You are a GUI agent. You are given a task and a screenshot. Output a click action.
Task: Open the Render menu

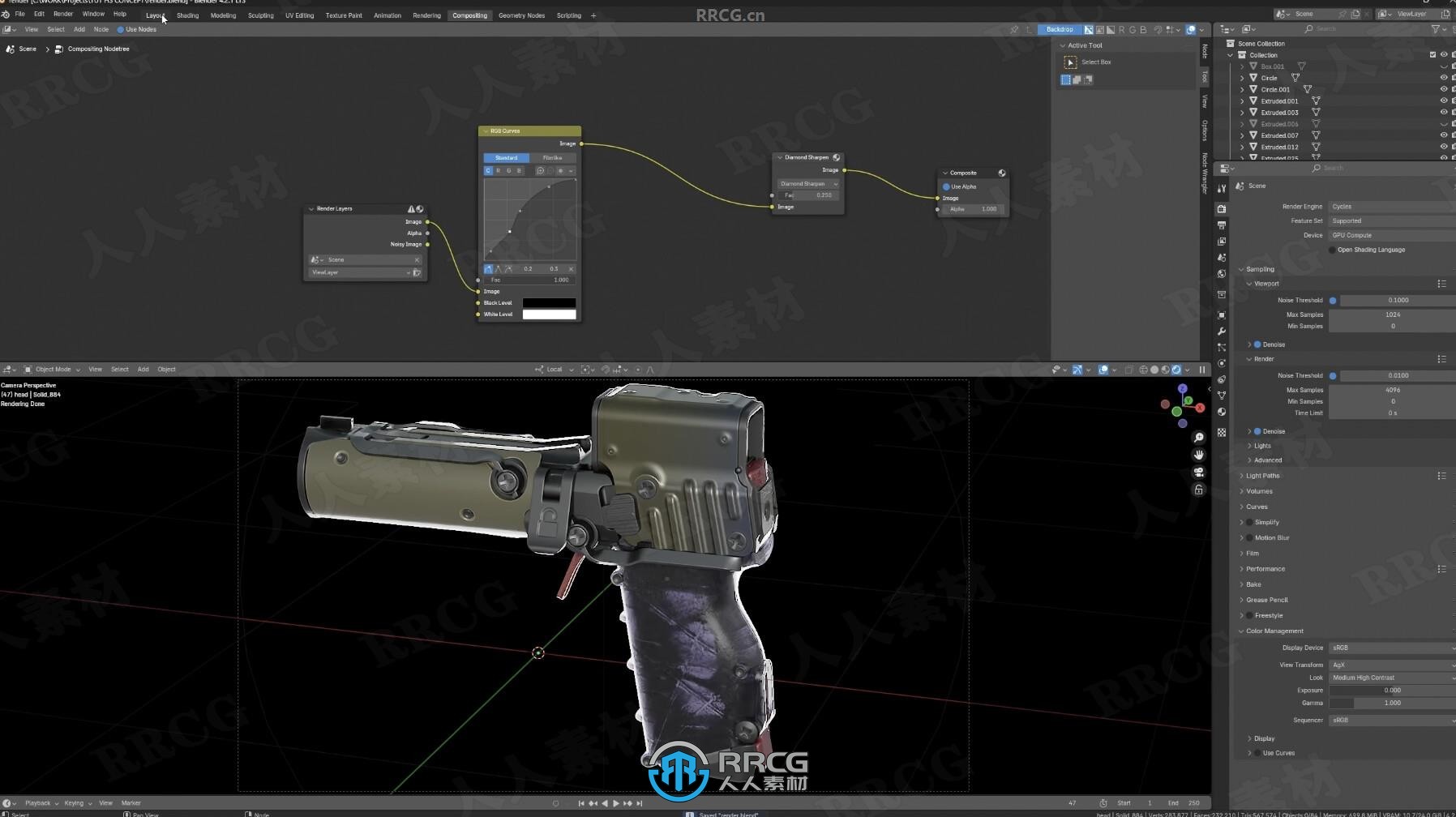point(63,15)
